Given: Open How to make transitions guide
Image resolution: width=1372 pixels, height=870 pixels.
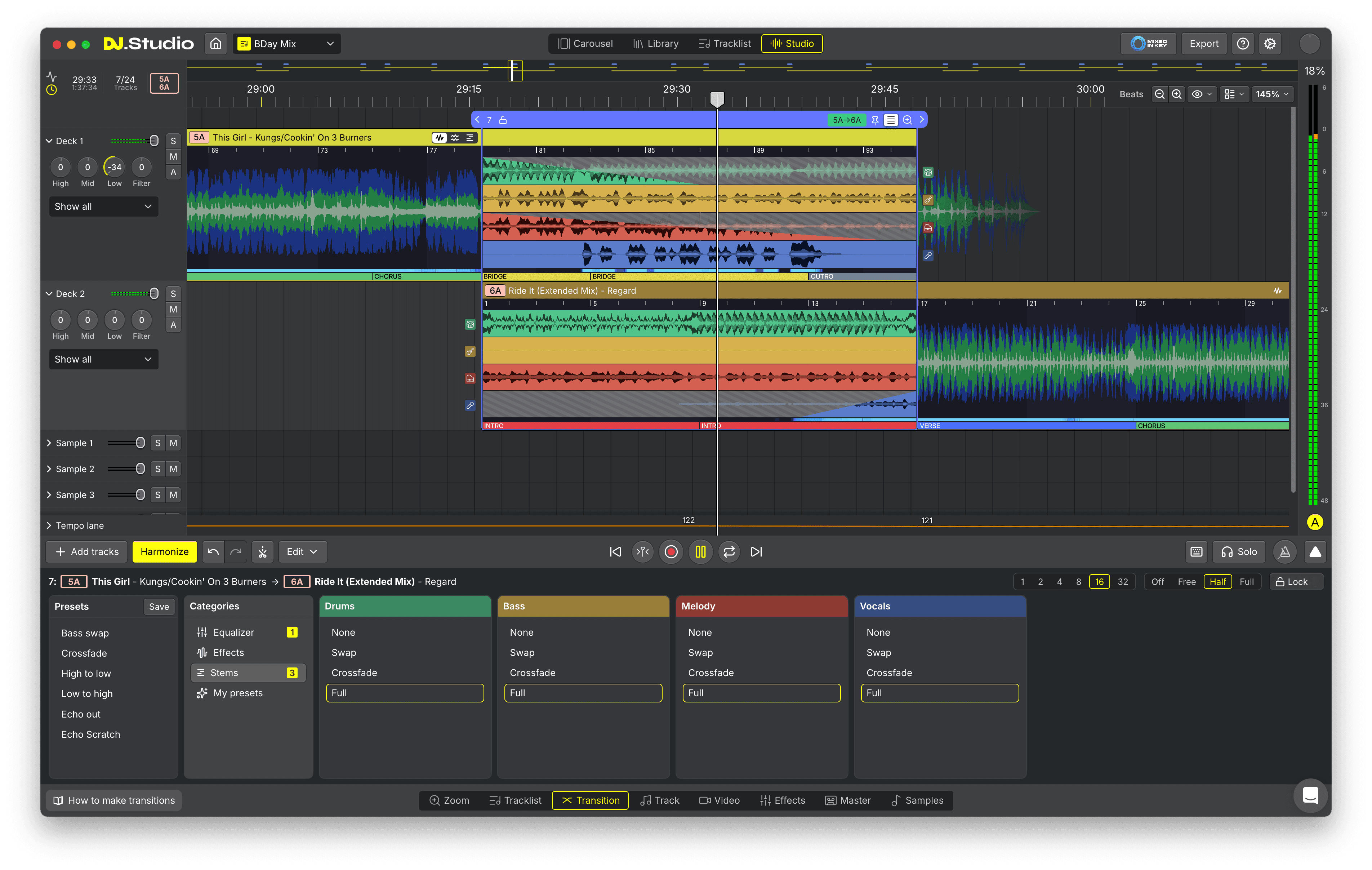Looking at the screenshot, I should (x=114, y=800).
